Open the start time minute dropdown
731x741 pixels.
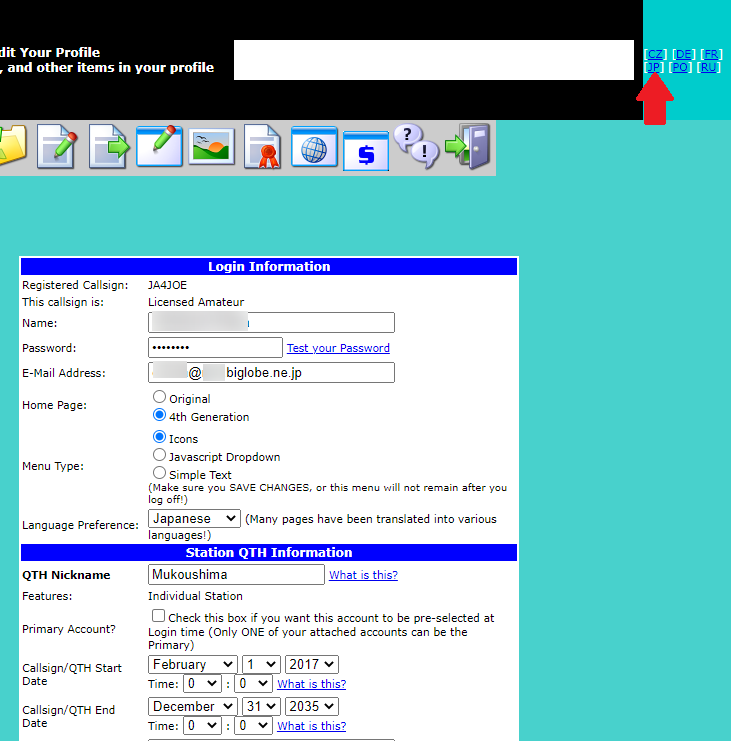pos(254,683)
